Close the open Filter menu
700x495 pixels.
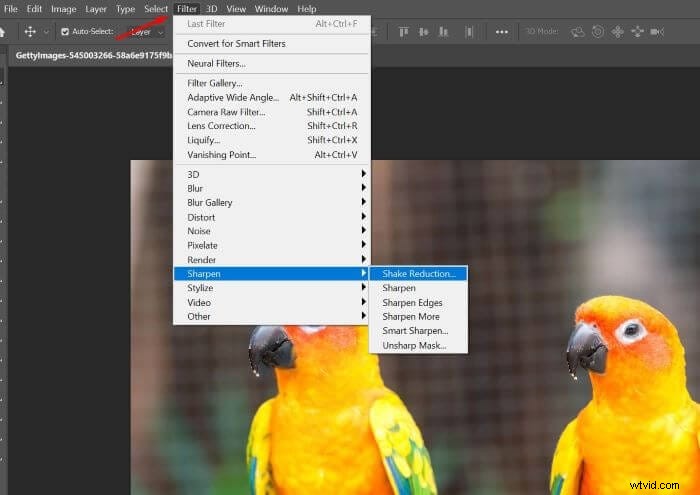click(x=186, y=8)
